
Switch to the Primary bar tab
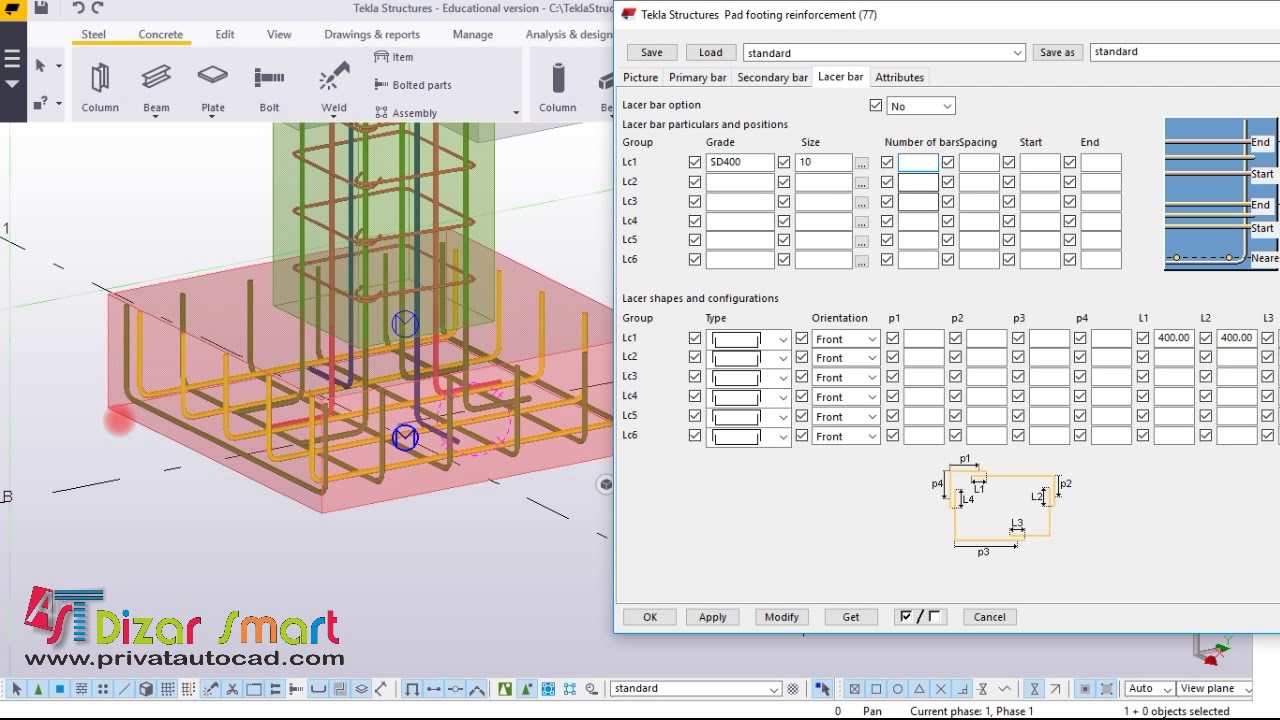[x=697, y=77]
